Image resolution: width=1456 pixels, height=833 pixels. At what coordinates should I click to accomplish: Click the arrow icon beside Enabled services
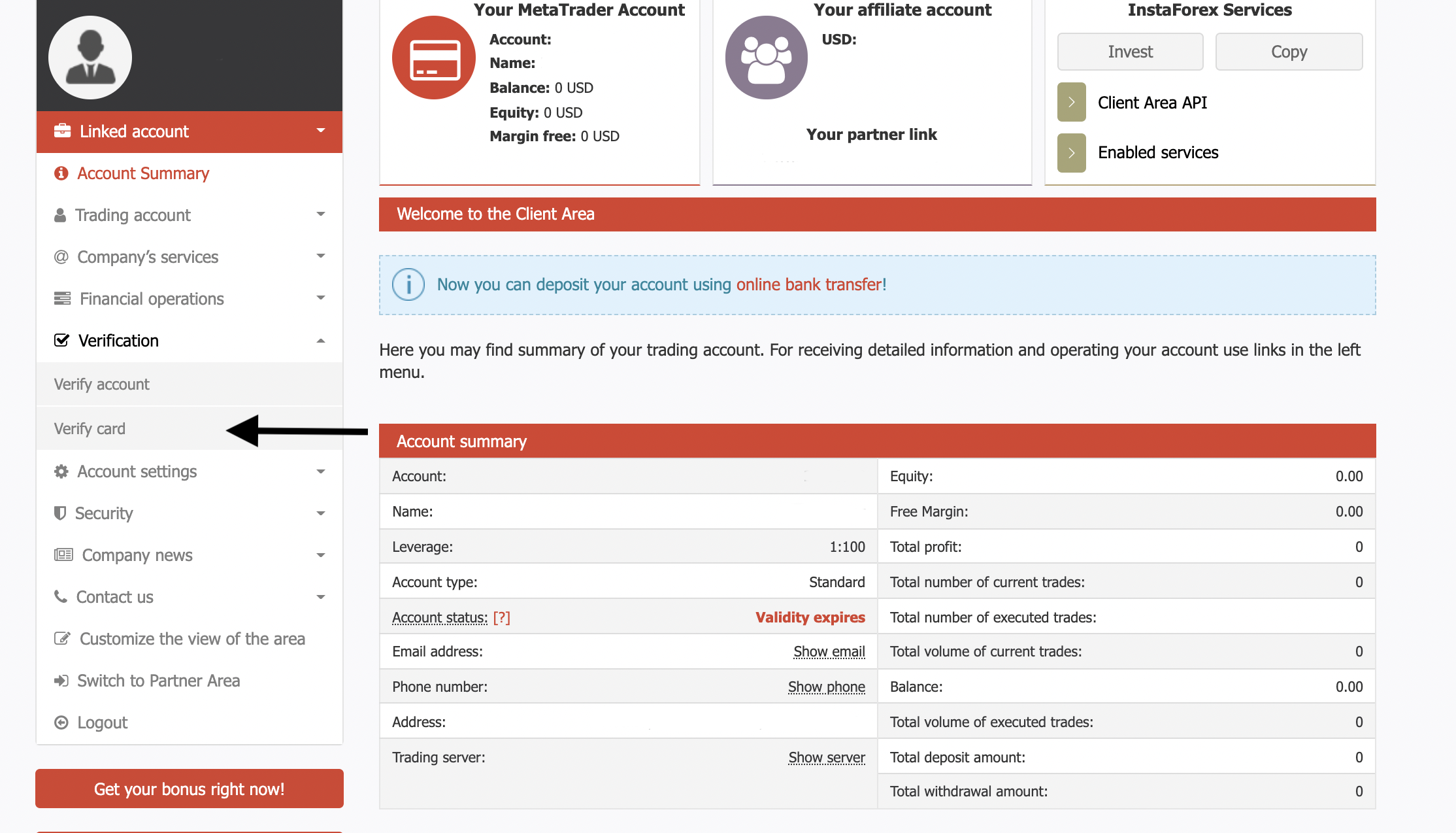pos(1071,152)
